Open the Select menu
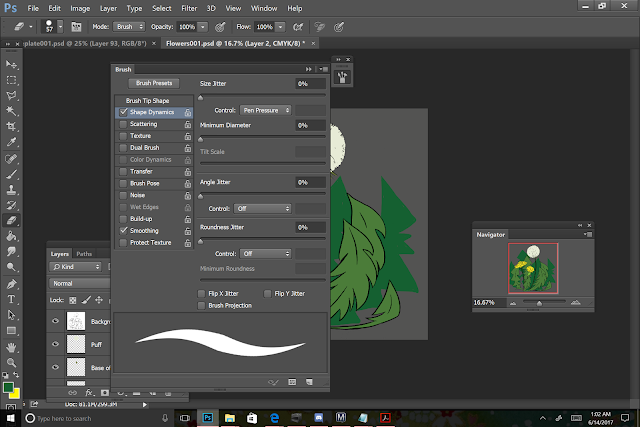 [x=162, y=8]
